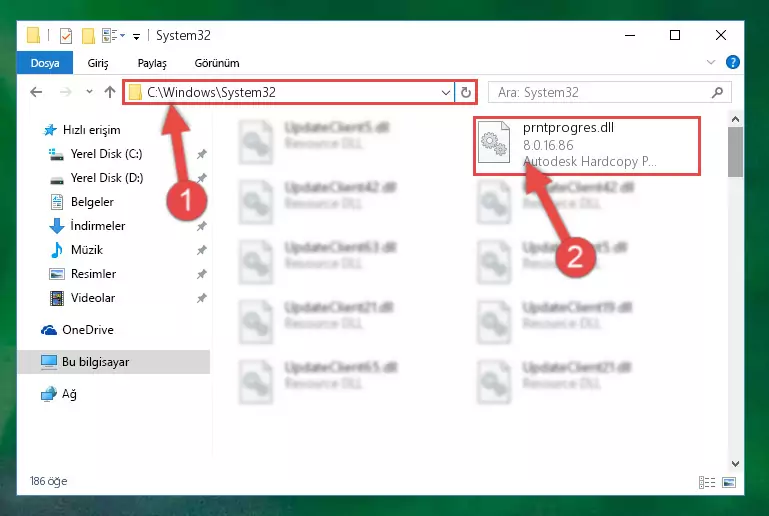Close the System32 window

coord(721,35)
